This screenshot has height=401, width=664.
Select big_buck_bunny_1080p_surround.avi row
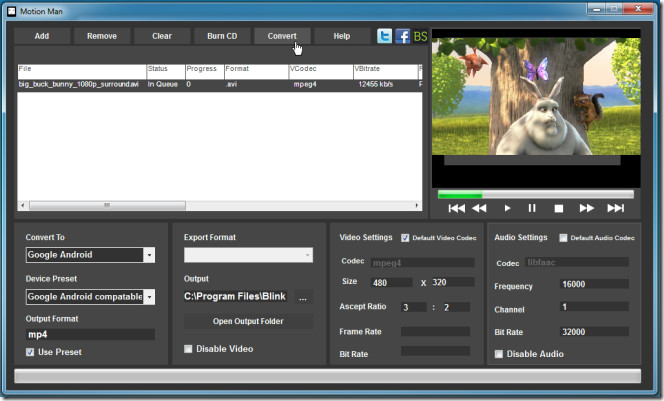pyautogui.click(x=220, y=84)
